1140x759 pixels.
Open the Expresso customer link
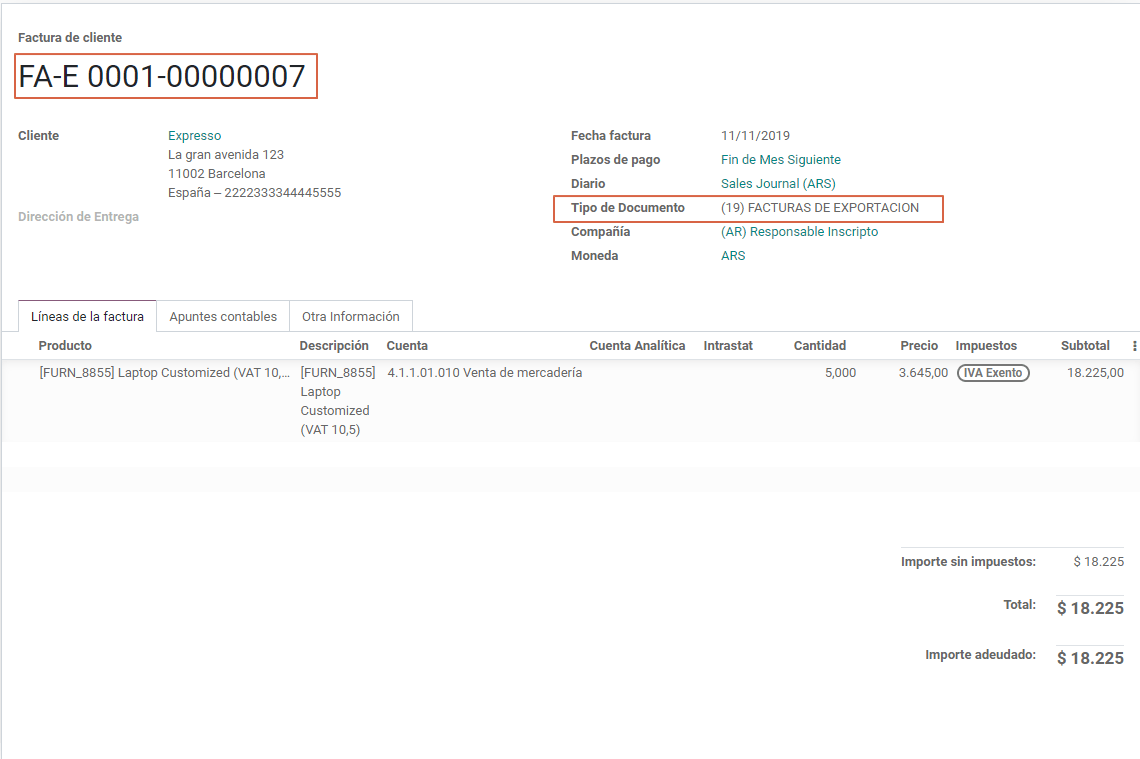[194, 136]
